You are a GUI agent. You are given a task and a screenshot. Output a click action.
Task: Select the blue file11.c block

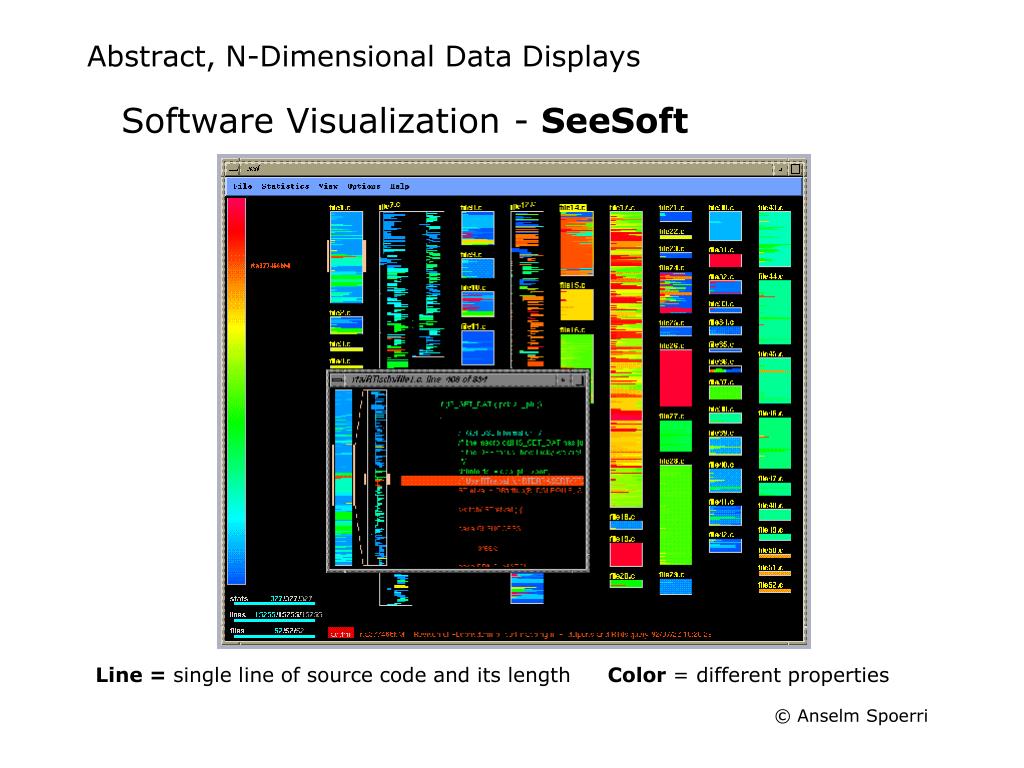pyautogui.click(x=477, y=347)
